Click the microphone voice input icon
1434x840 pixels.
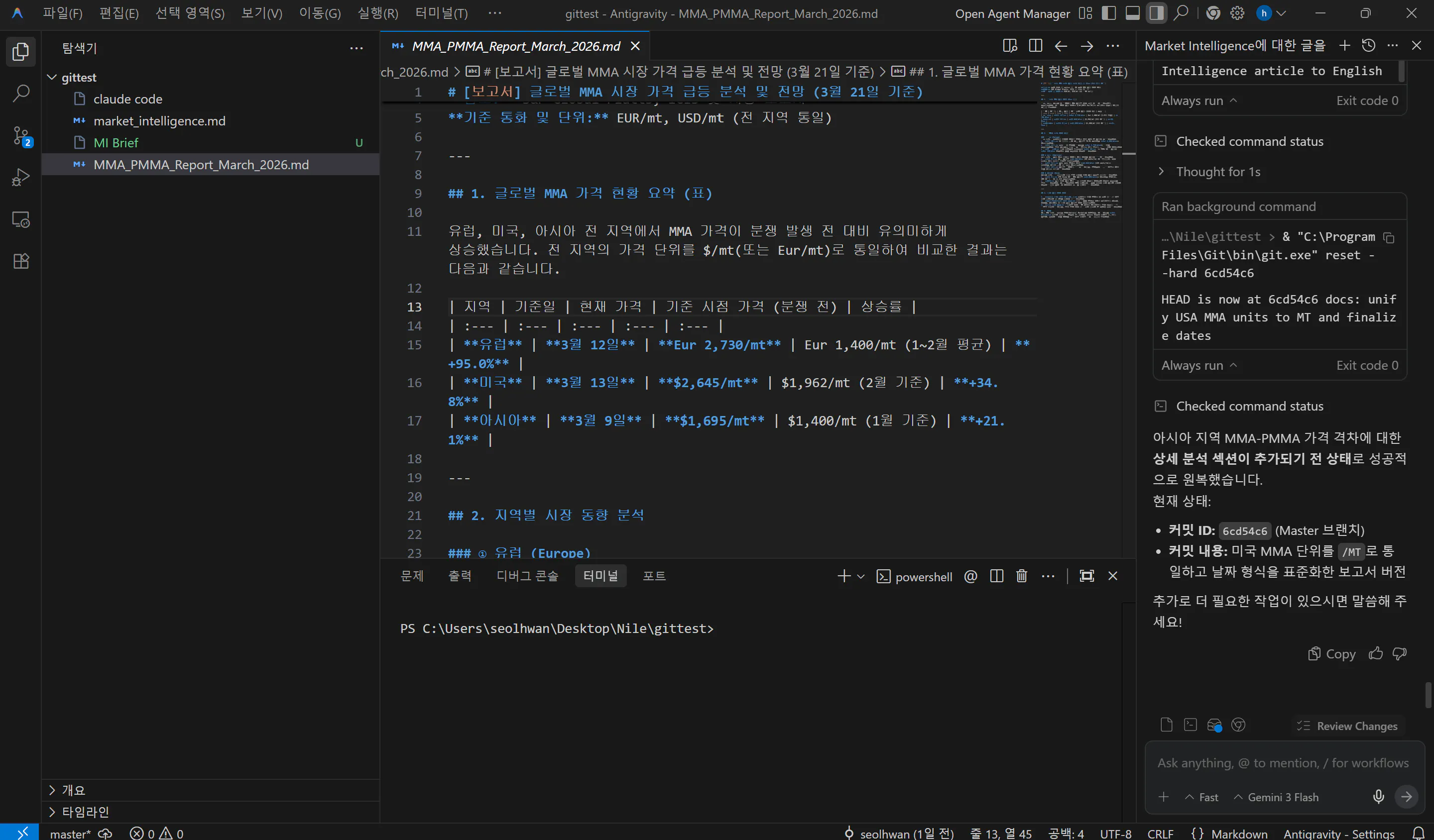coord(1378,796)
